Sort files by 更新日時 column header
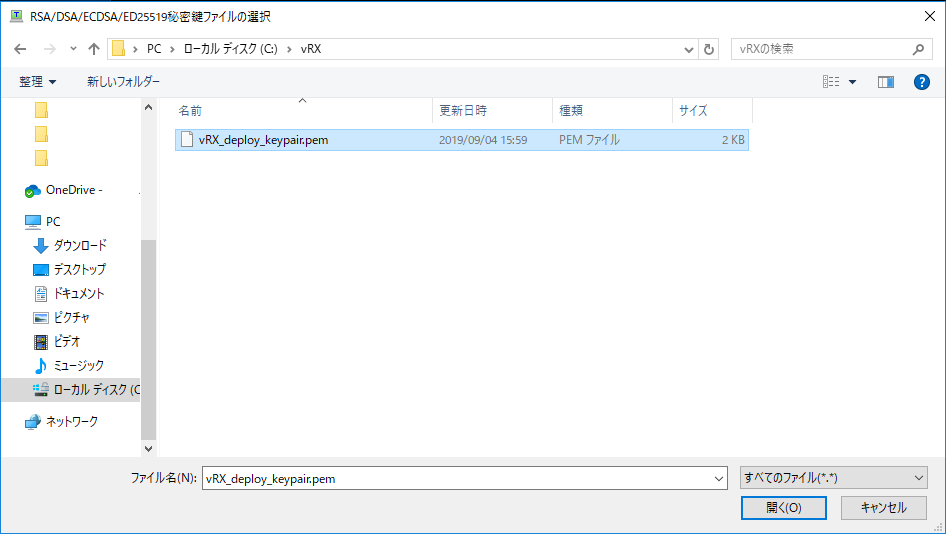 pos(463,111)
